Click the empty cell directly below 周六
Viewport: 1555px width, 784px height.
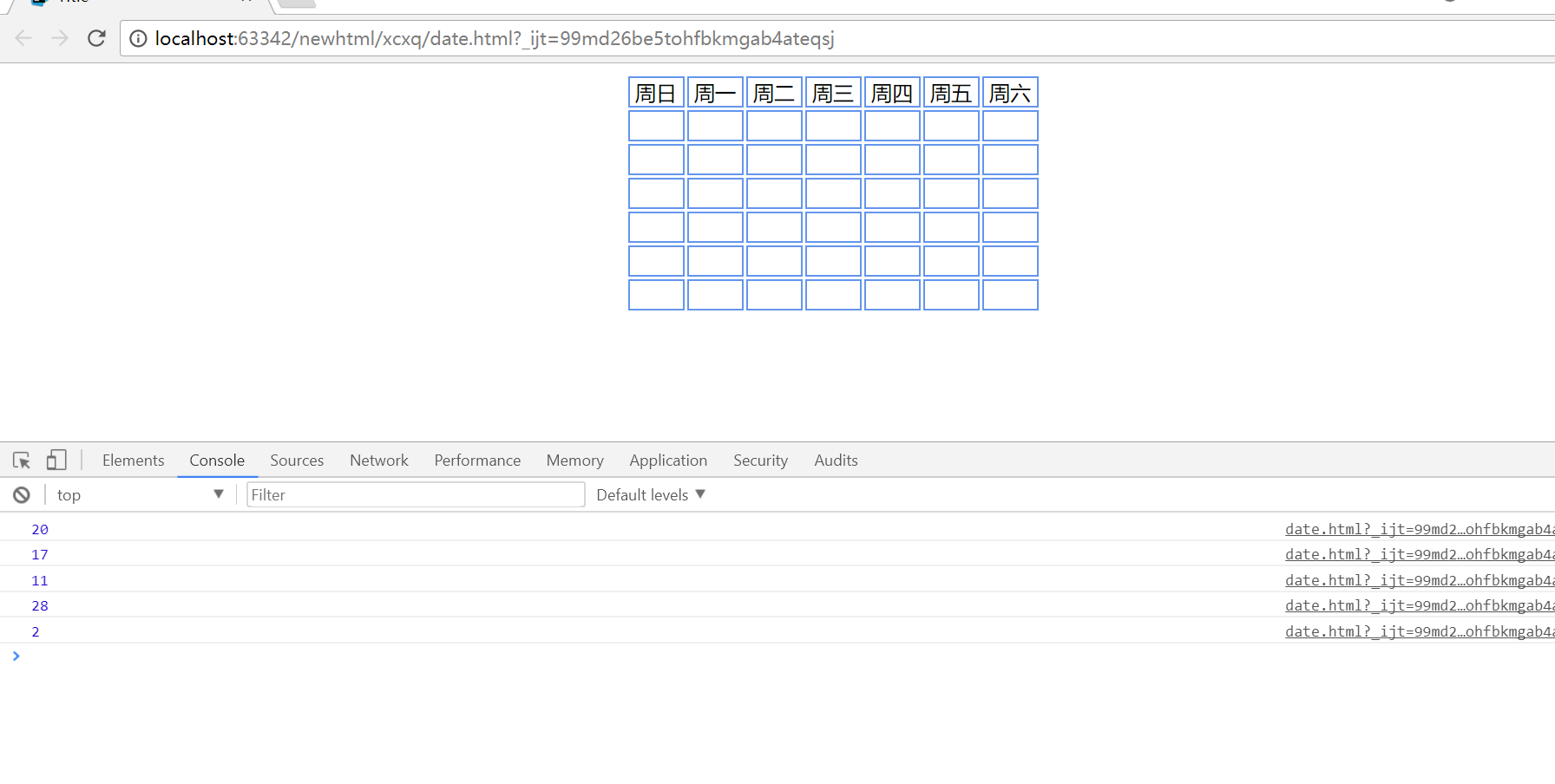[1010, 126]
